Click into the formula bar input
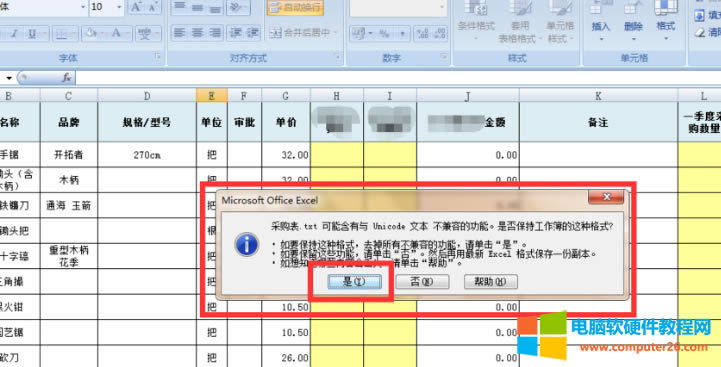The image size is (721, 367). tap(398, 78)
